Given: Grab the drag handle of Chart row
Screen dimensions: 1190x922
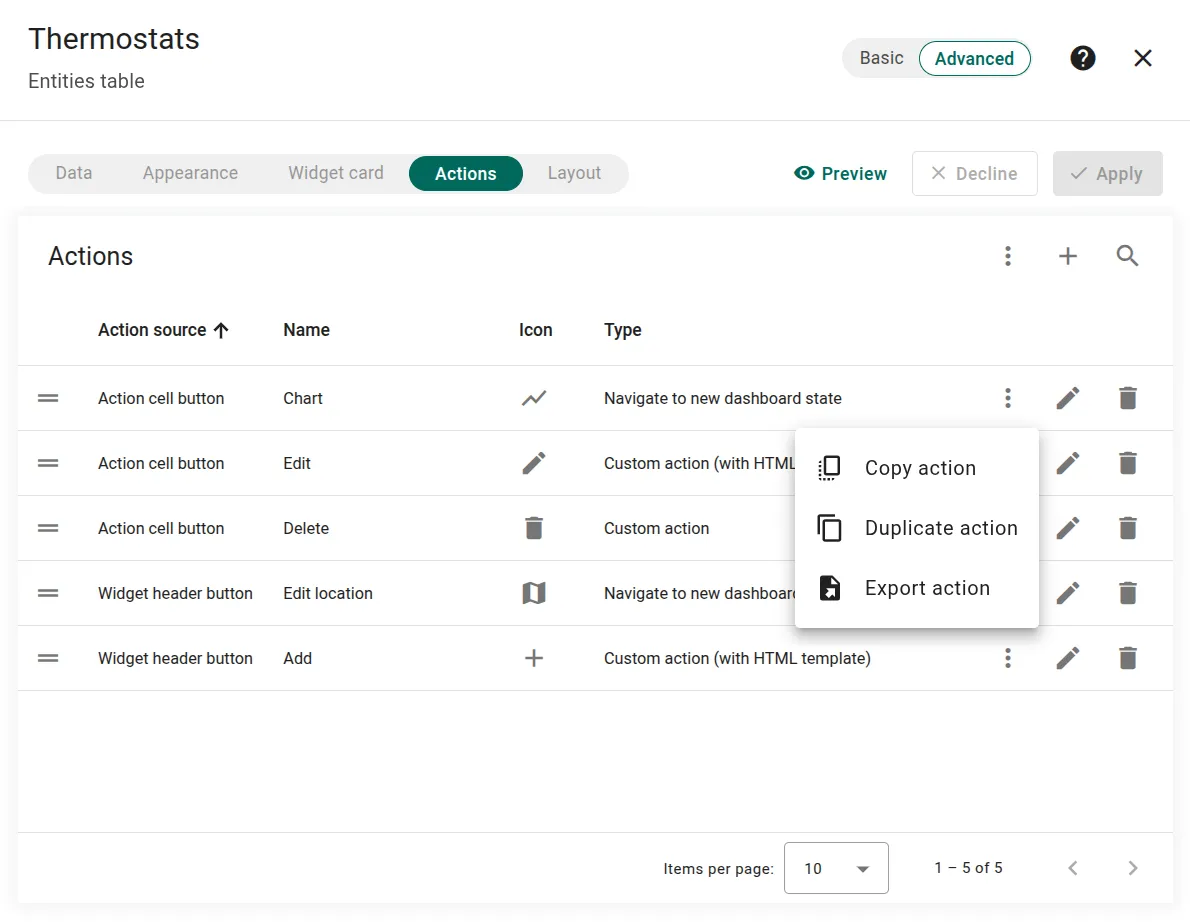Looking at the screenshot, I should (48, 398).
